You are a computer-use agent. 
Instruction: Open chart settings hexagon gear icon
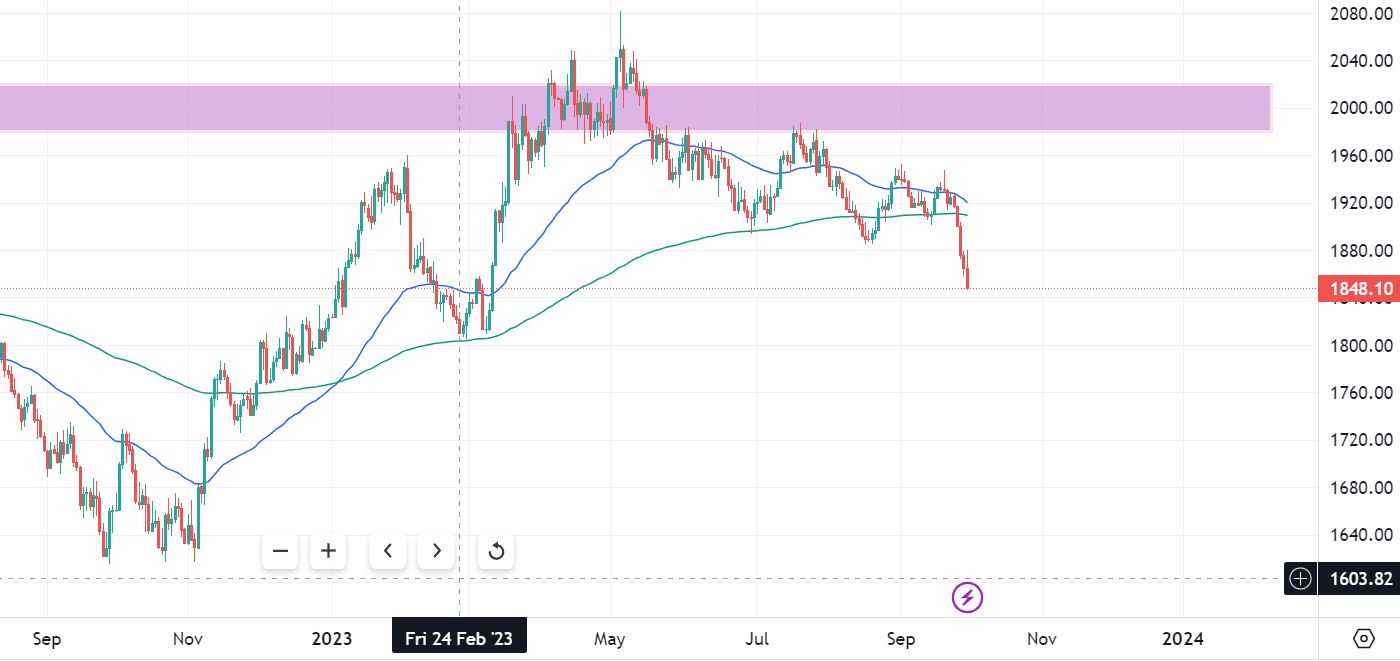coord(1363,638)
